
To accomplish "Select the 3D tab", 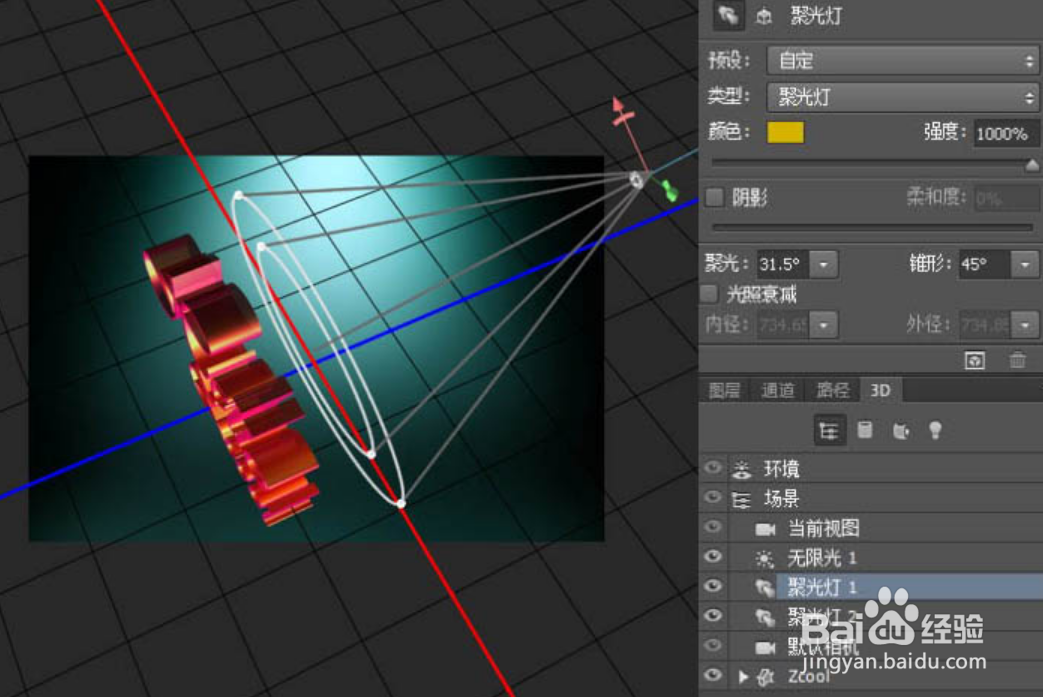I will [880, 390].
